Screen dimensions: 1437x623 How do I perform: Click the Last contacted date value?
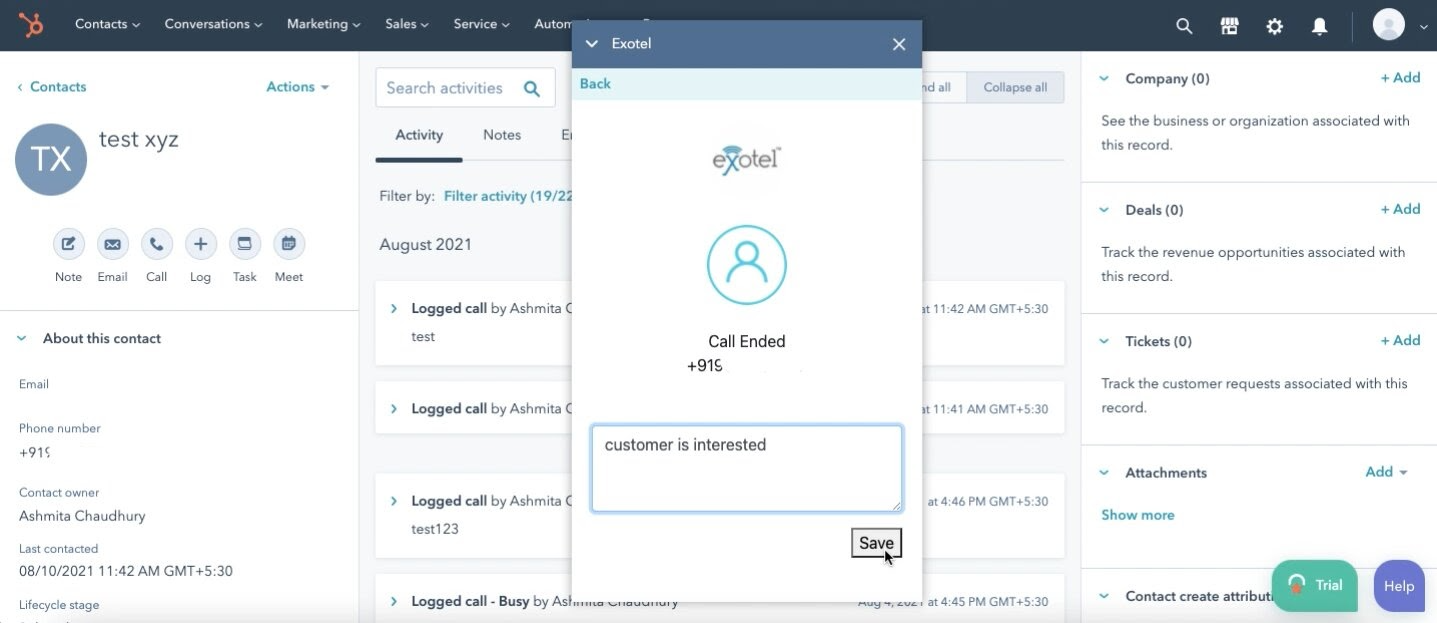click(x=126, y=572)
